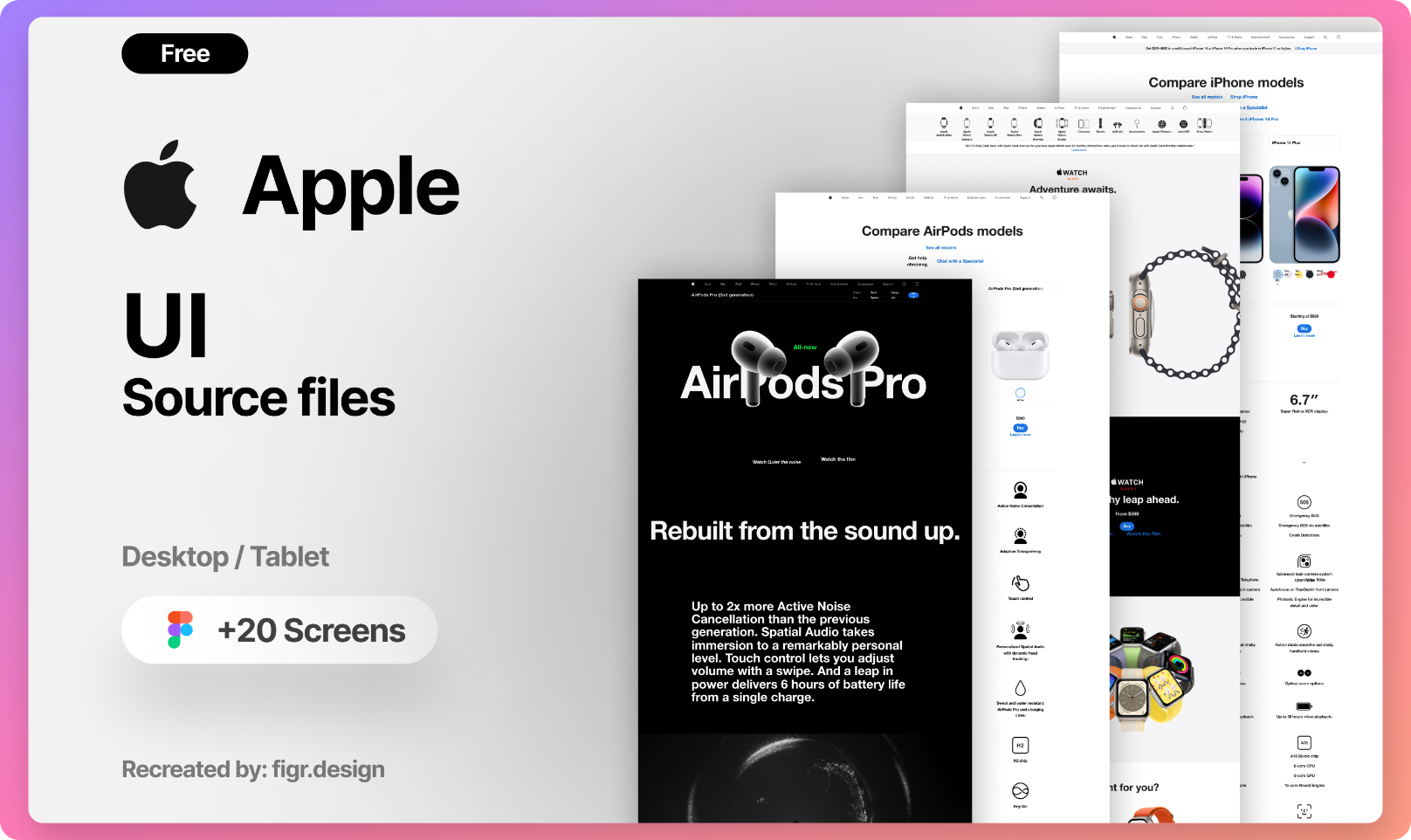
Task: Click the Action mode running icon
Action: (1304, 631)
